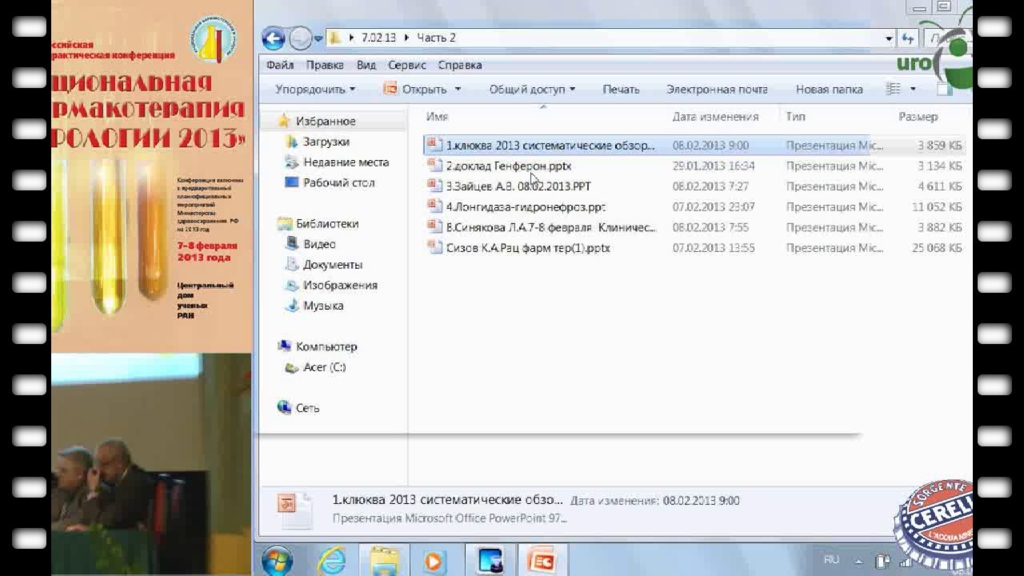
Task: Click the Сеть network item
Action: tap(307, 408)
